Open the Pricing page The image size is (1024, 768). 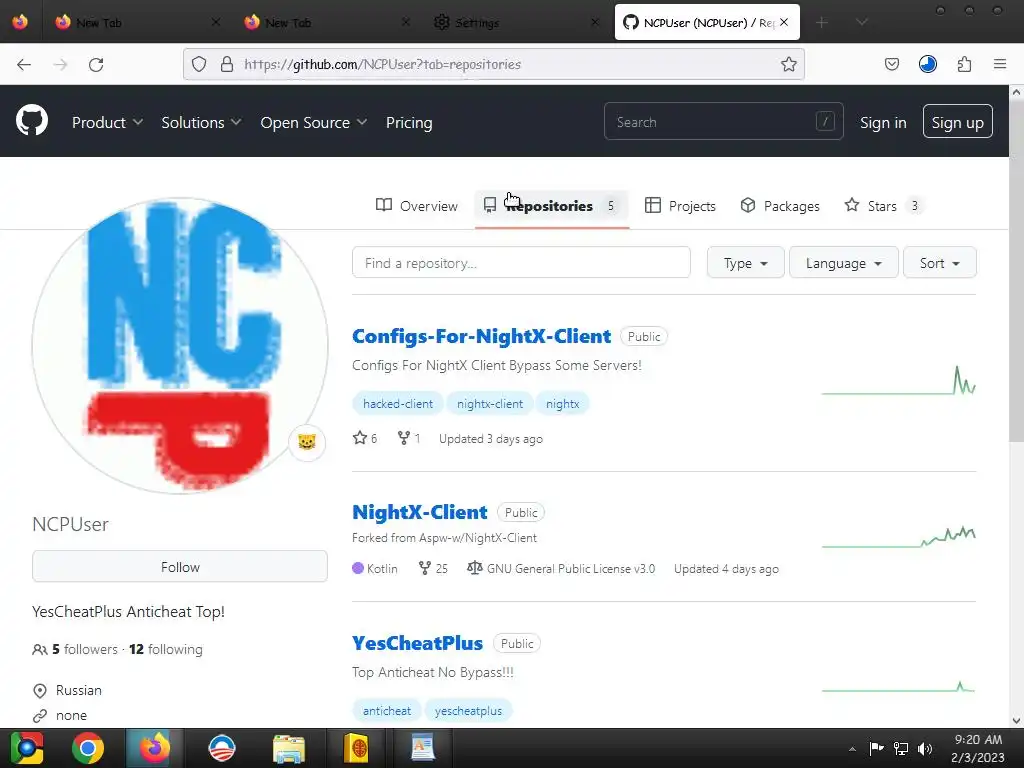(409, 122)
